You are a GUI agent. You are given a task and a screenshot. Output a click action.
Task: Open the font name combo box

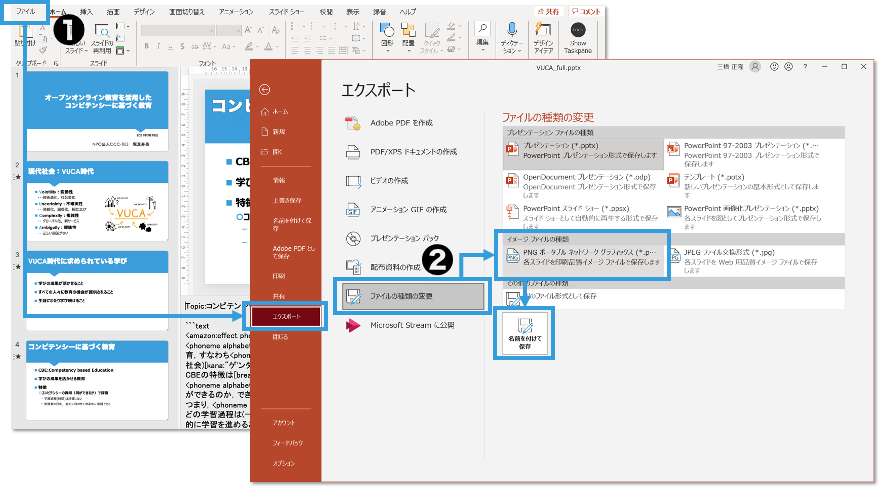pos(175,30)
